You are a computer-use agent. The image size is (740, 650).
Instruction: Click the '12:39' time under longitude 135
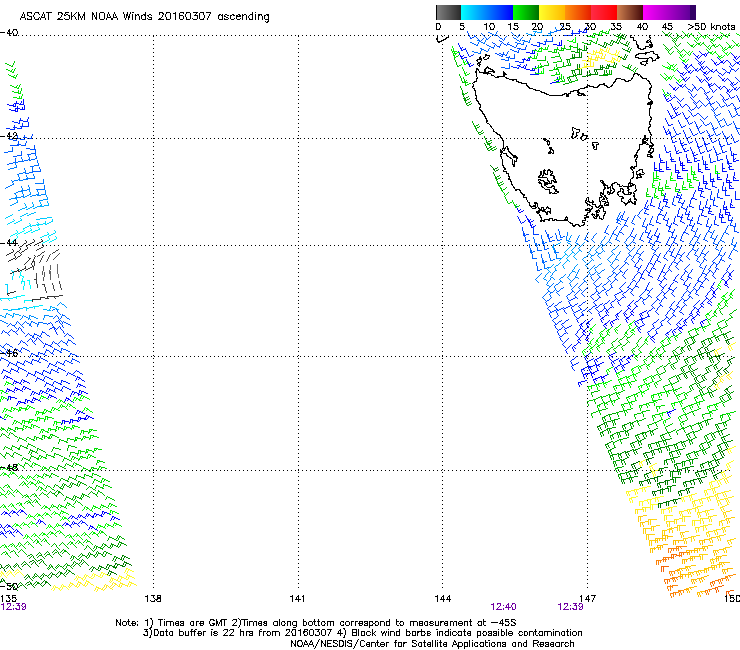tap(13, 607)
